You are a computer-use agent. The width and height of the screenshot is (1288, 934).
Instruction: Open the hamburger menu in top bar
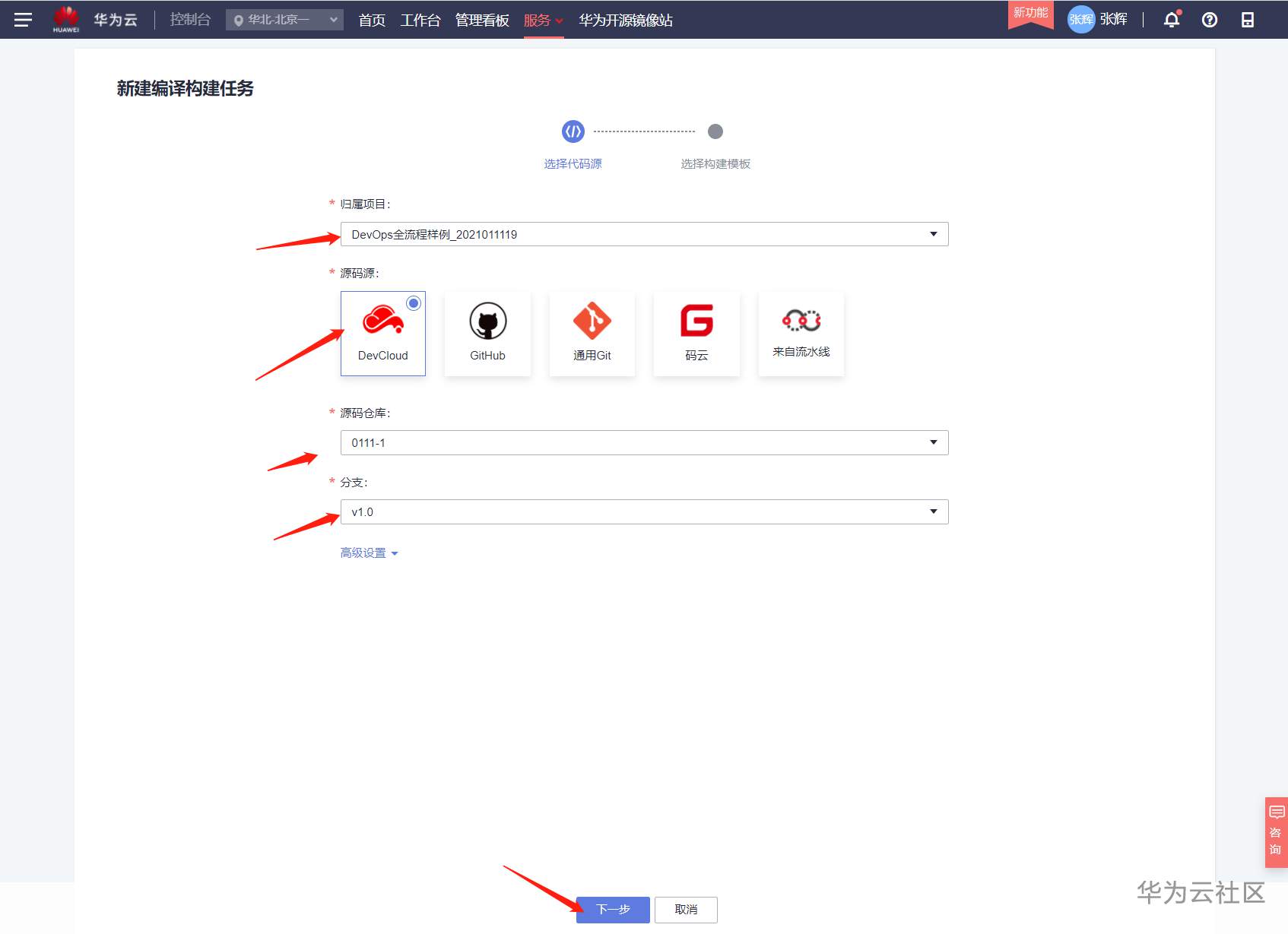(x=23, y=20)
